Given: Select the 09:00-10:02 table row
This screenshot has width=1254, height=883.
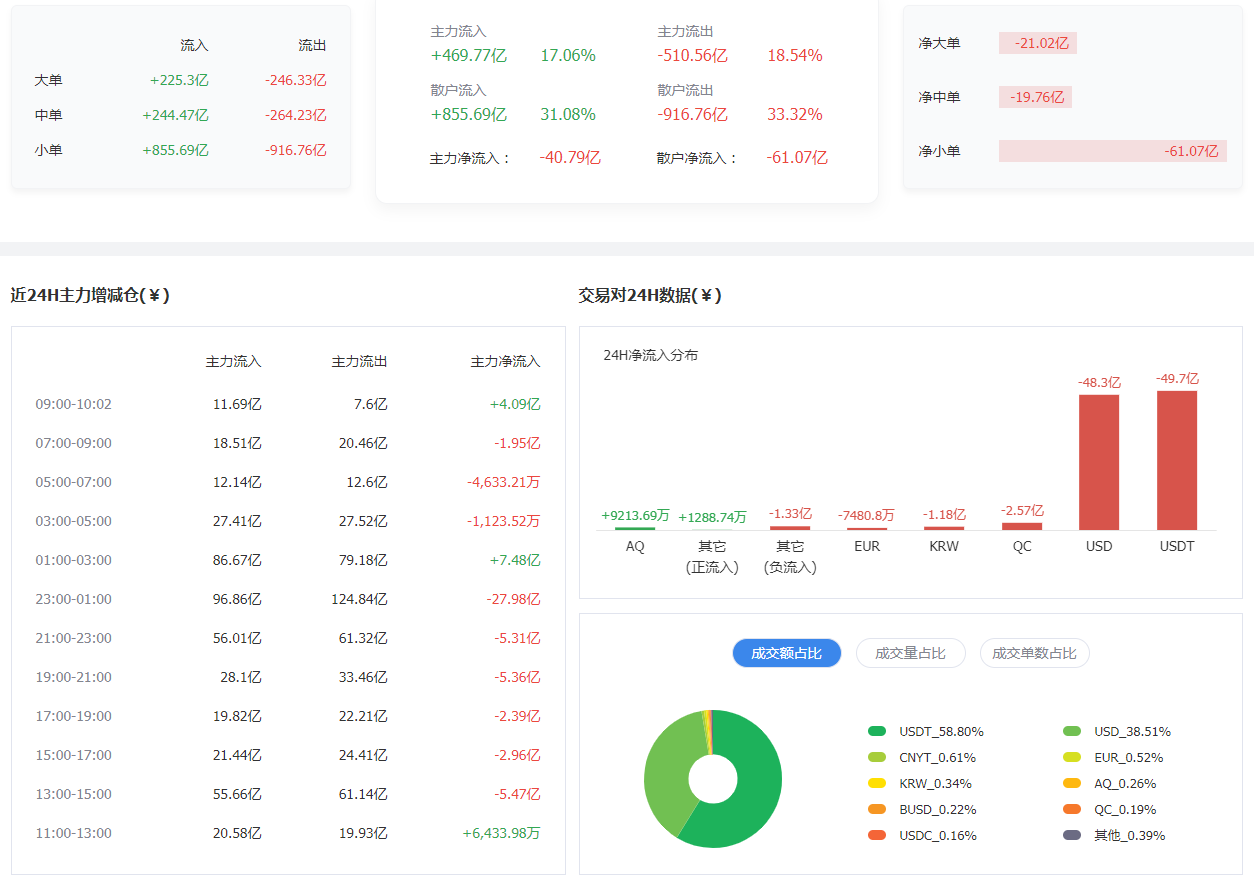Looking at the screenshot, I should [280, 404].
